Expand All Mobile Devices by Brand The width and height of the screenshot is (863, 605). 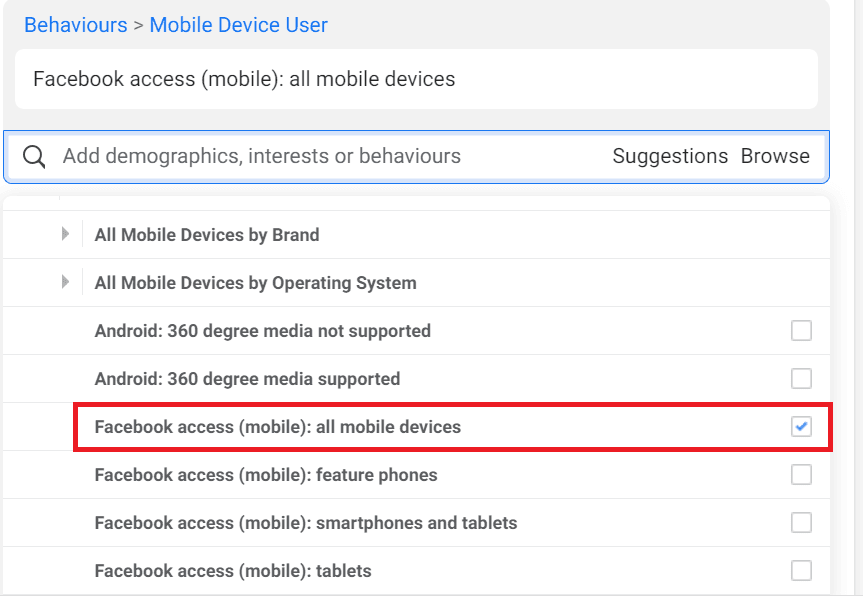(x=66, y=234)
